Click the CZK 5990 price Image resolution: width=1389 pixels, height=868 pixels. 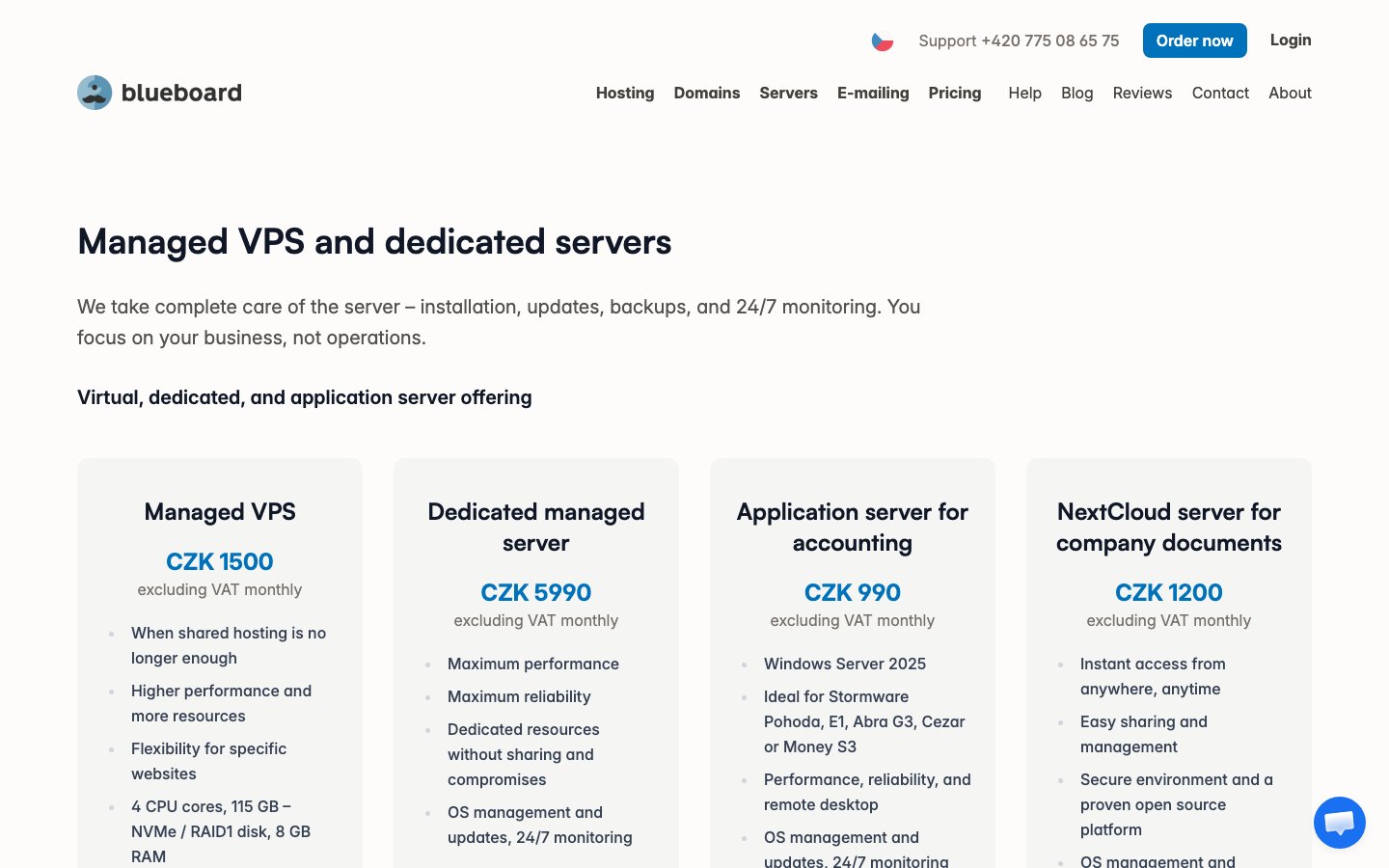click(536, 592)
